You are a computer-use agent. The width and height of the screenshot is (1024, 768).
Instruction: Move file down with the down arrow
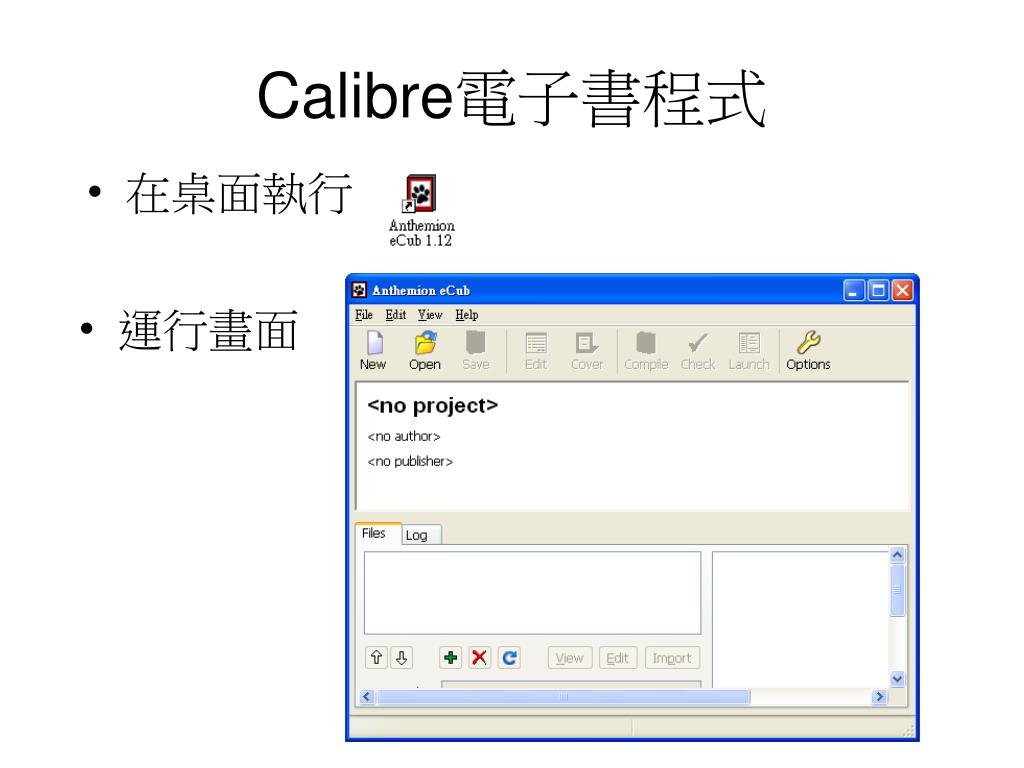pyautogui.click(x=402, y=658)
